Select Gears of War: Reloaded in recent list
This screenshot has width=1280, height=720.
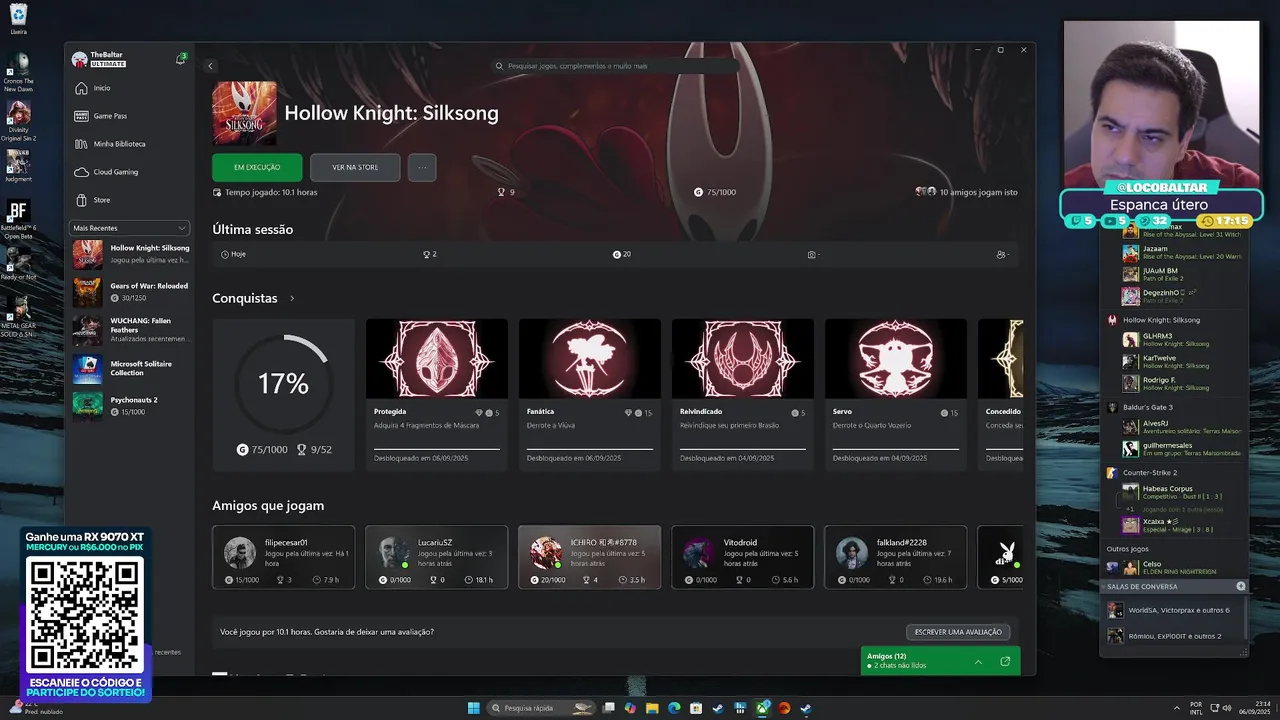129,292
